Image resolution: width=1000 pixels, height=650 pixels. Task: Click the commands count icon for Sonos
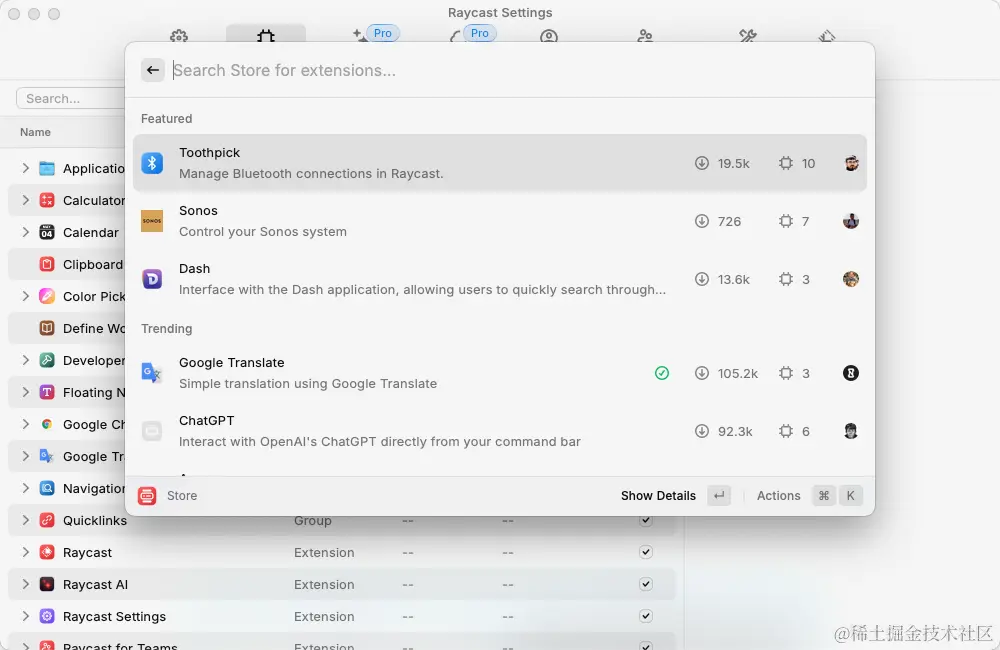pyautogui.click(x=786, y=221)
